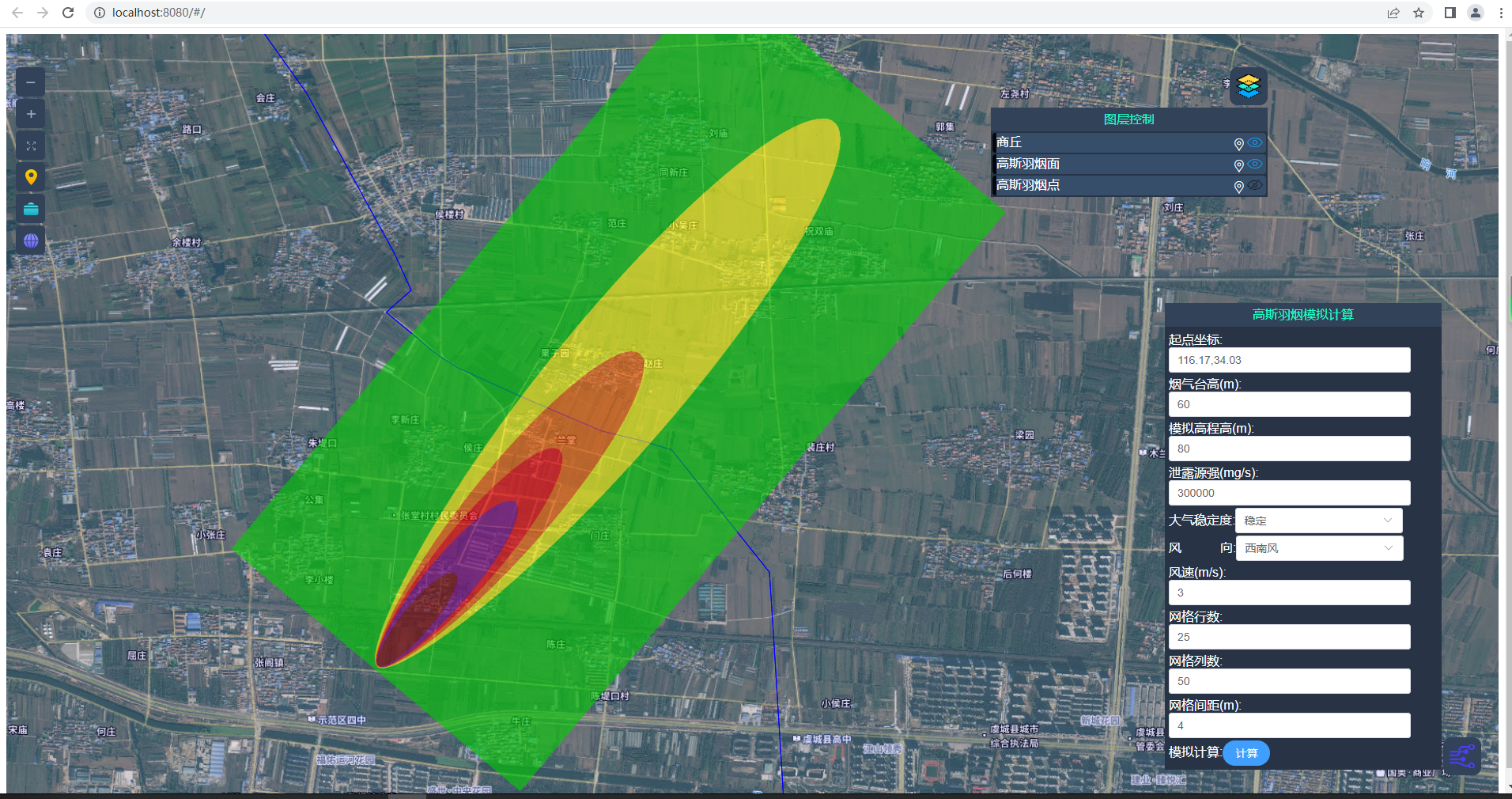Click the 模拟高程高 input field

point(1289,449)
